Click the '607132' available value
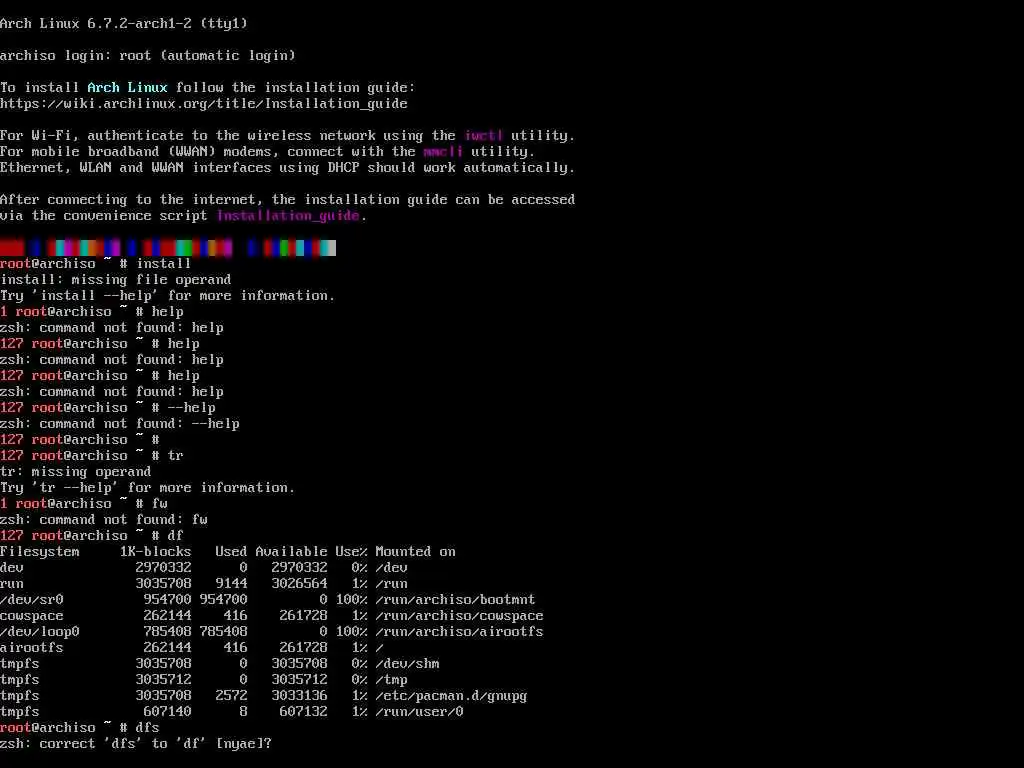The image size is (1024, 768). [x=303, y=711]
